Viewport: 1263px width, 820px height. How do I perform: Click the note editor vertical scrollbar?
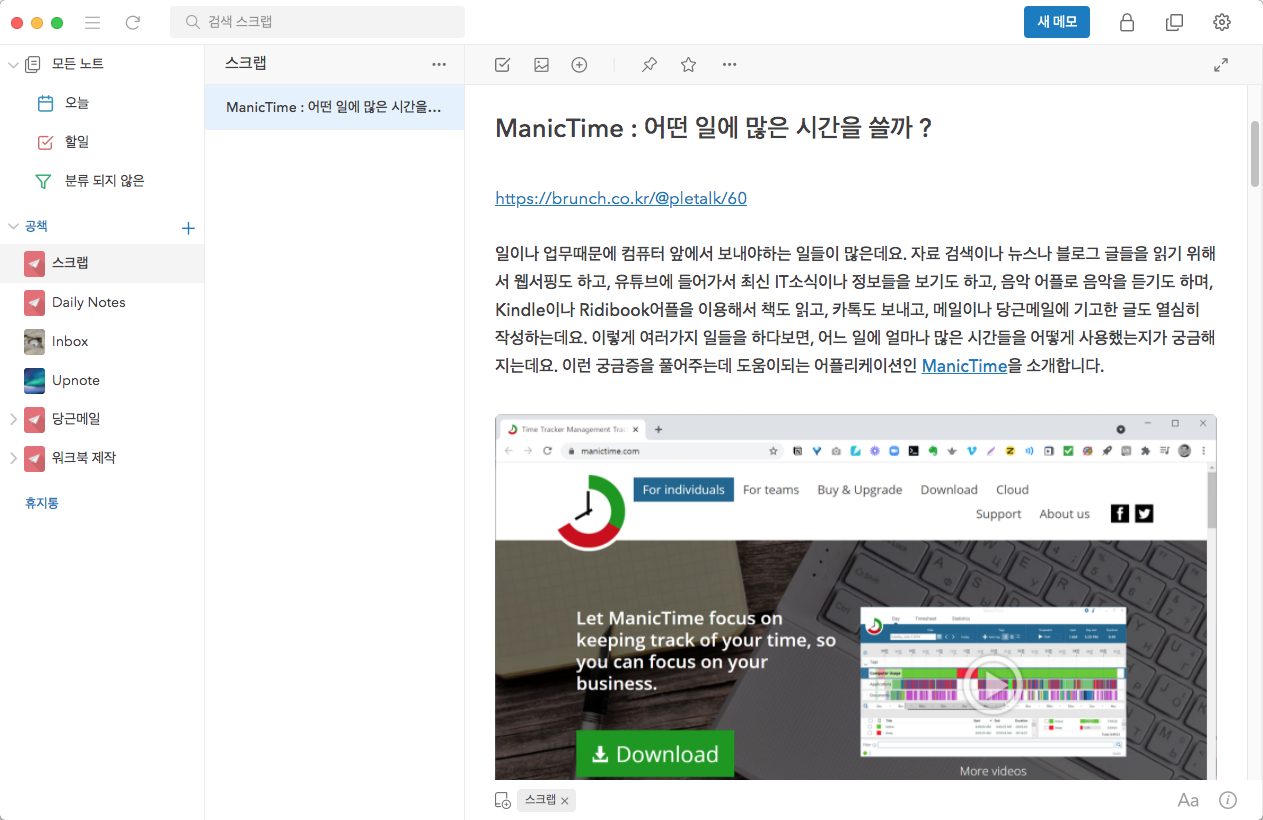[1255, 154]
